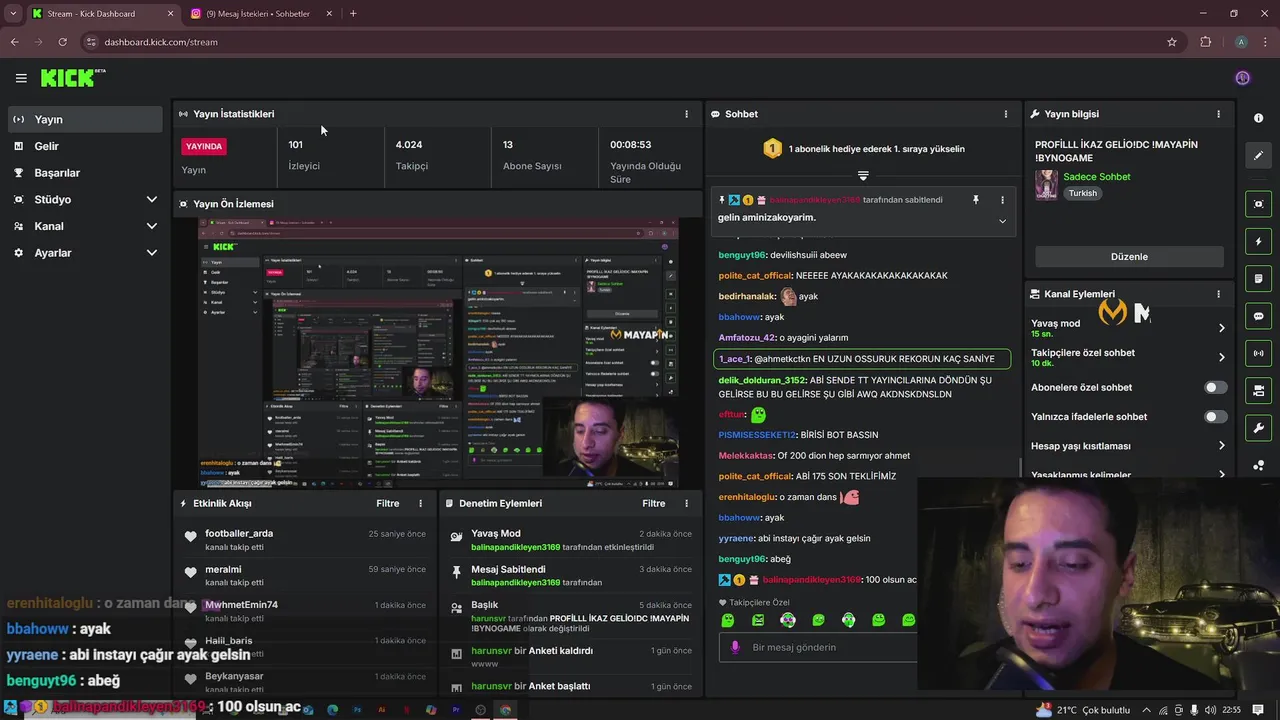Click the stream preview thumbnail
Viewport: 1280px width, 720px height.
438,353
